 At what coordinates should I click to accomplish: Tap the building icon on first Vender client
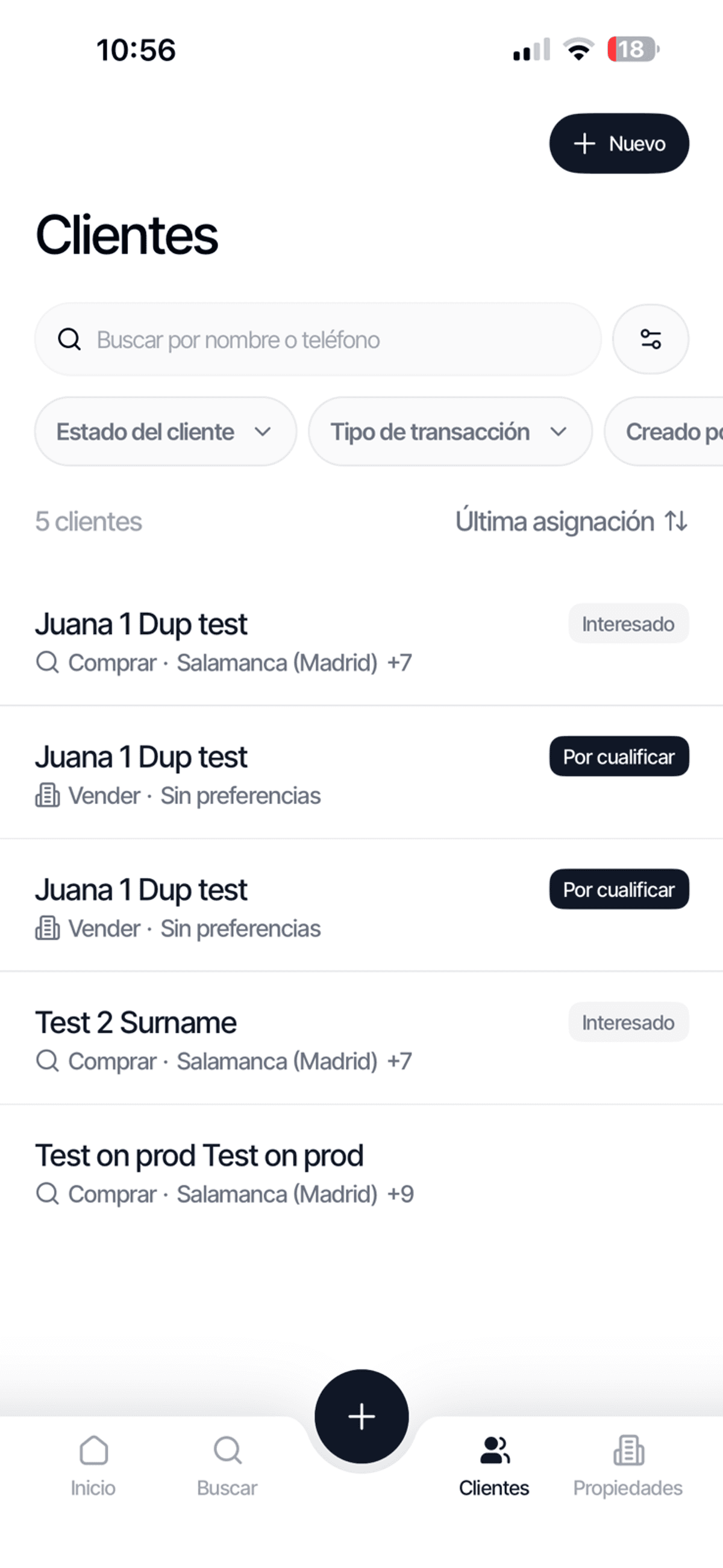point(48,795)
